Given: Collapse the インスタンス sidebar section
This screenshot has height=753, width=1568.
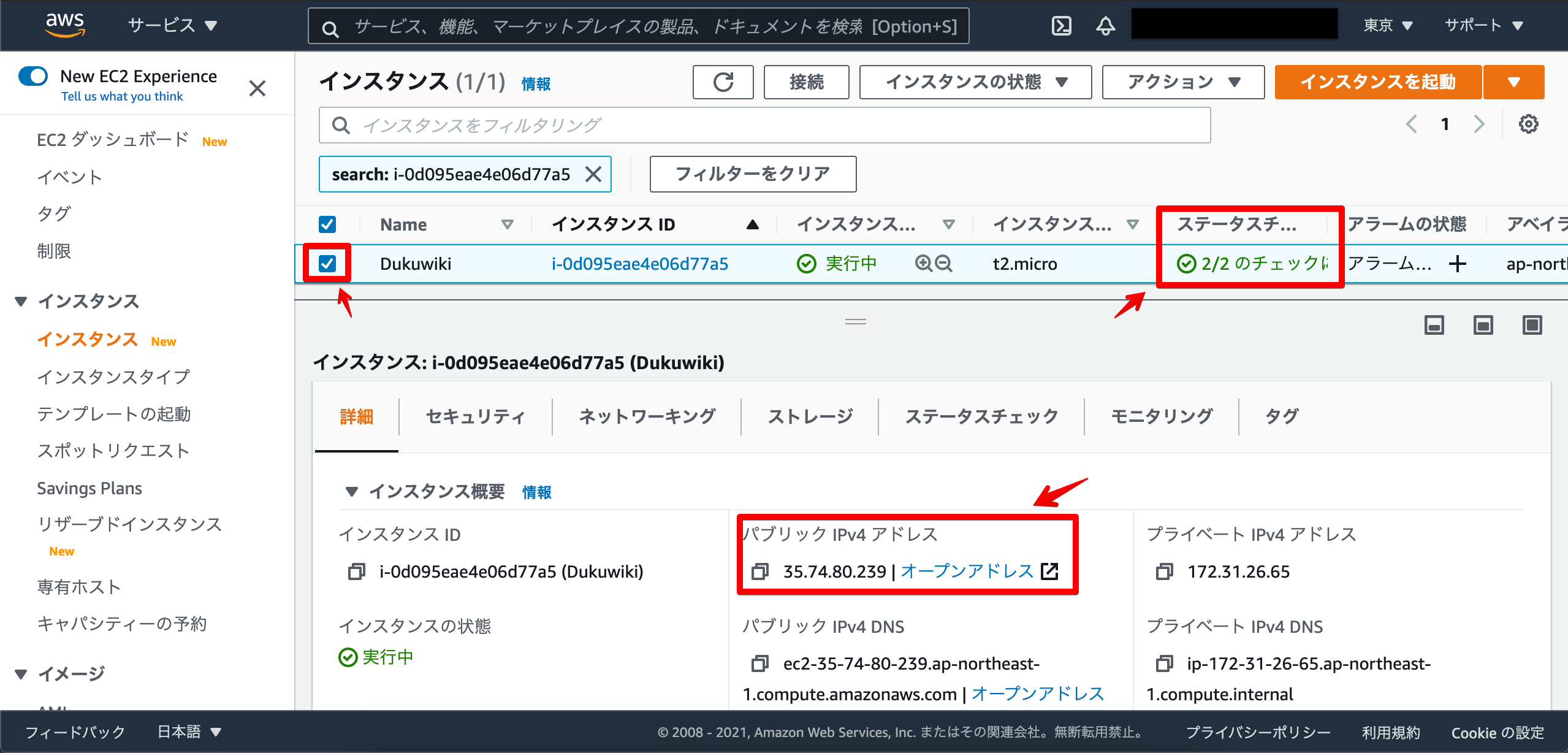Looking at the screenshot, I should (x=21, y=302).
